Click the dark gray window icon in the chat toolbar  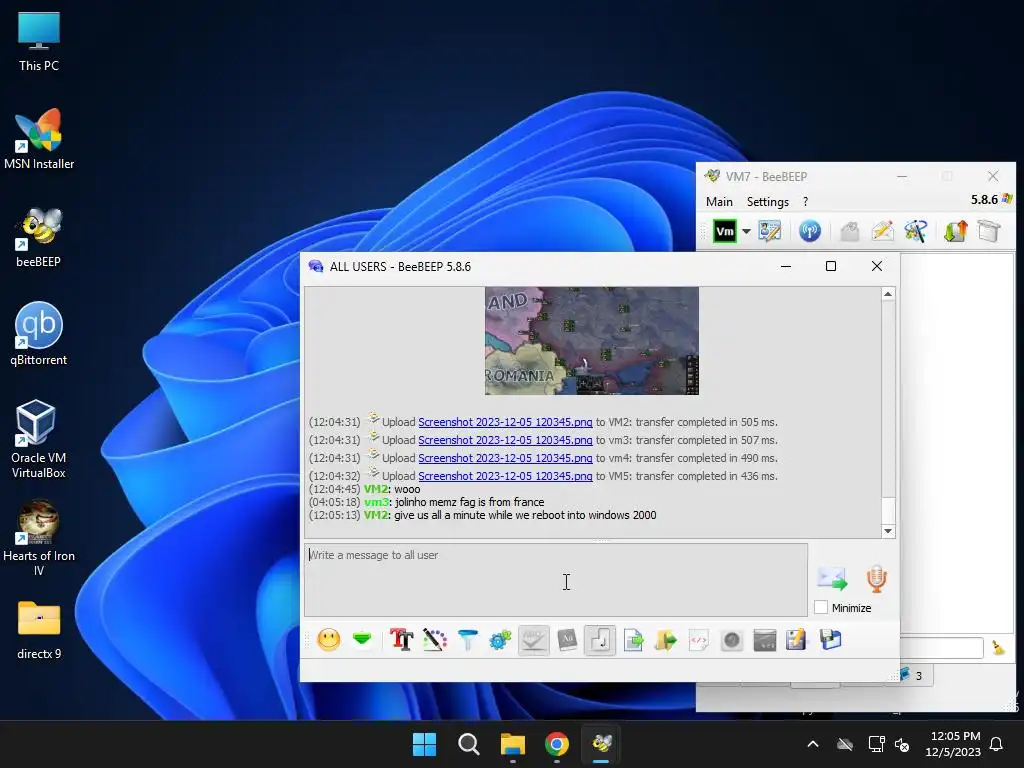tap(764, 640)
